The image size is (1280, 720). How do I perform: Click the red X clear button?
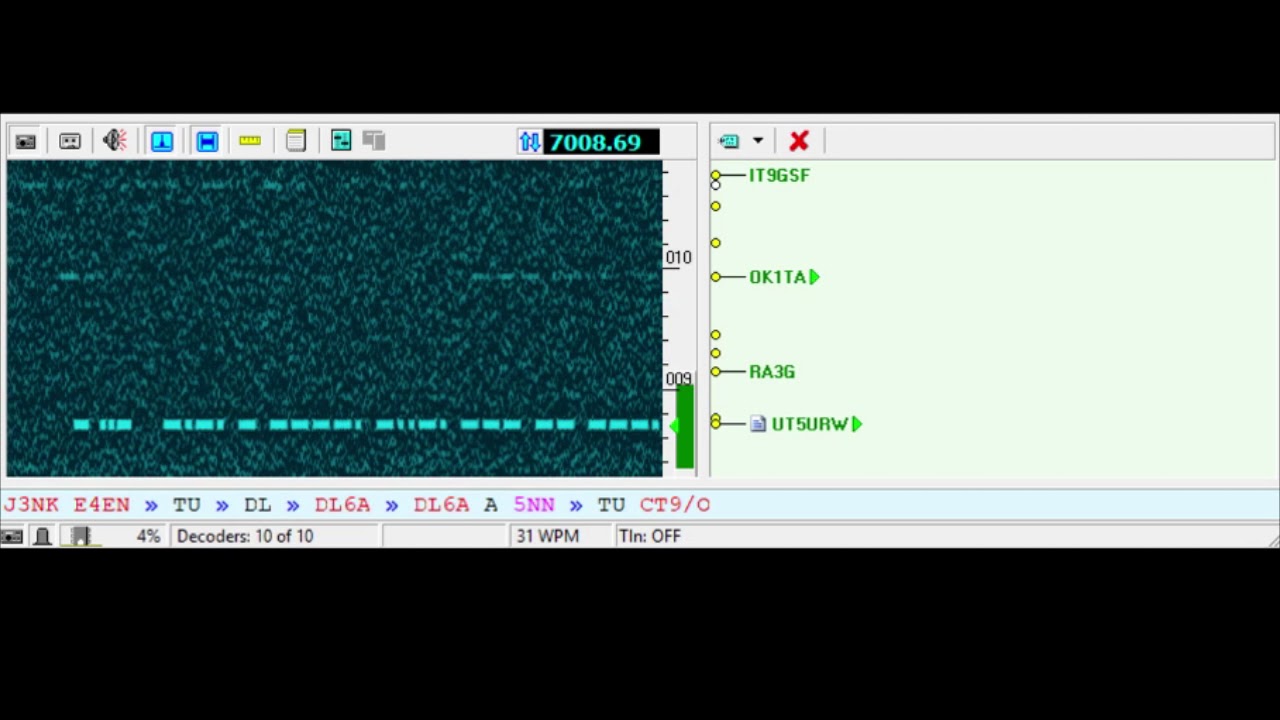(x=799, y=141)
